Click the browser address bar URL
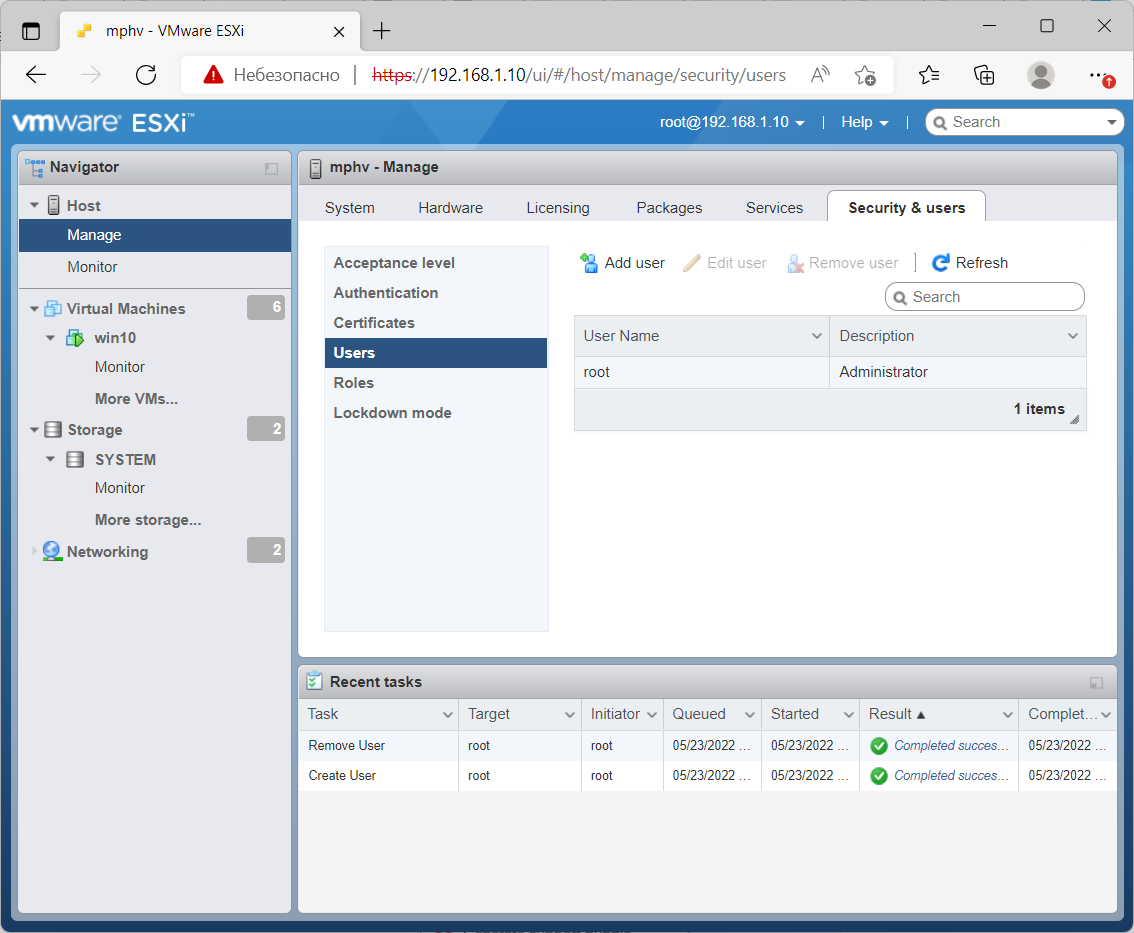Screen dimensions: 1134x933 coord(579,74)
